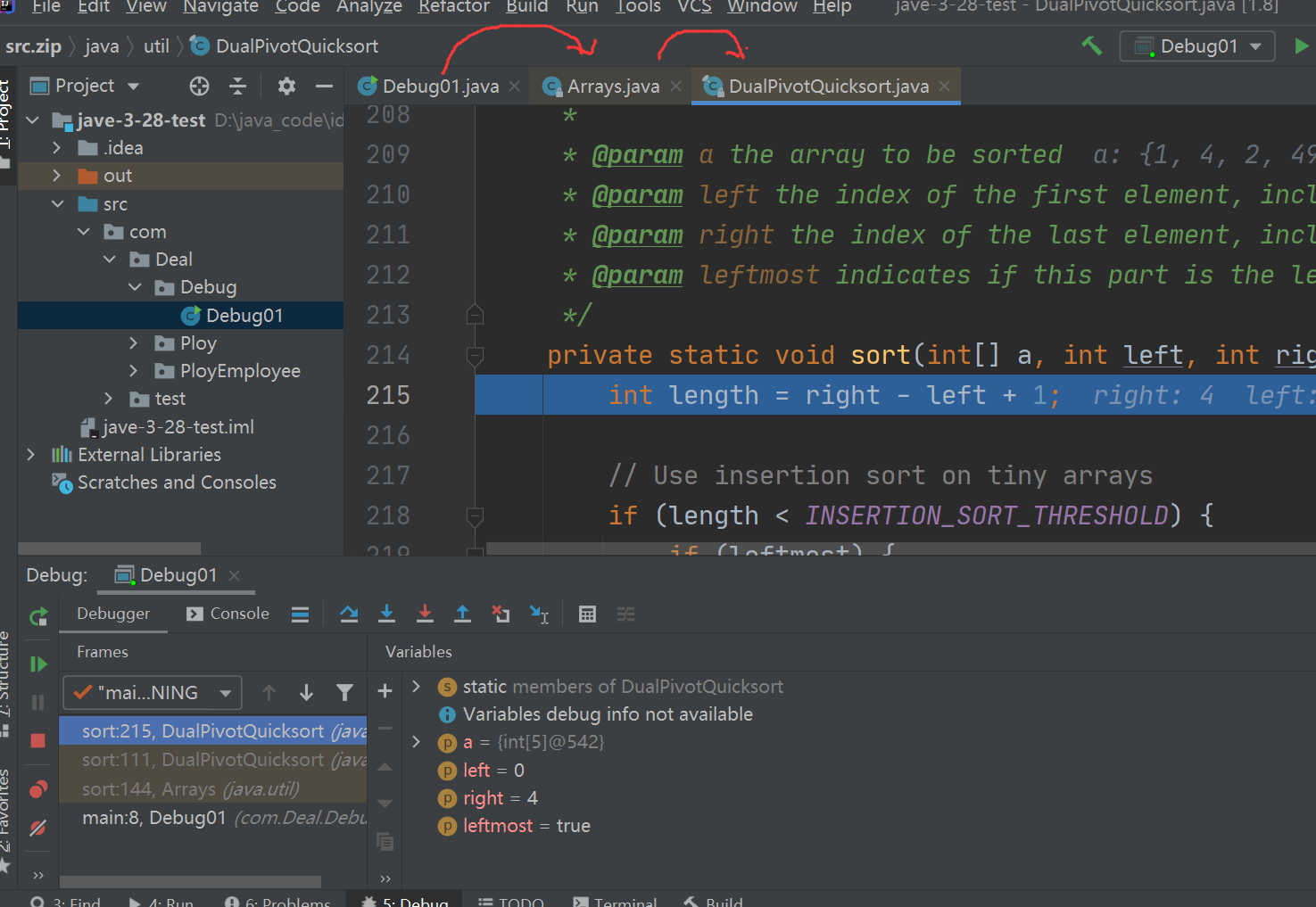
Task: Select frame main:8, Debug01
Action: click(x=213, y=818)
